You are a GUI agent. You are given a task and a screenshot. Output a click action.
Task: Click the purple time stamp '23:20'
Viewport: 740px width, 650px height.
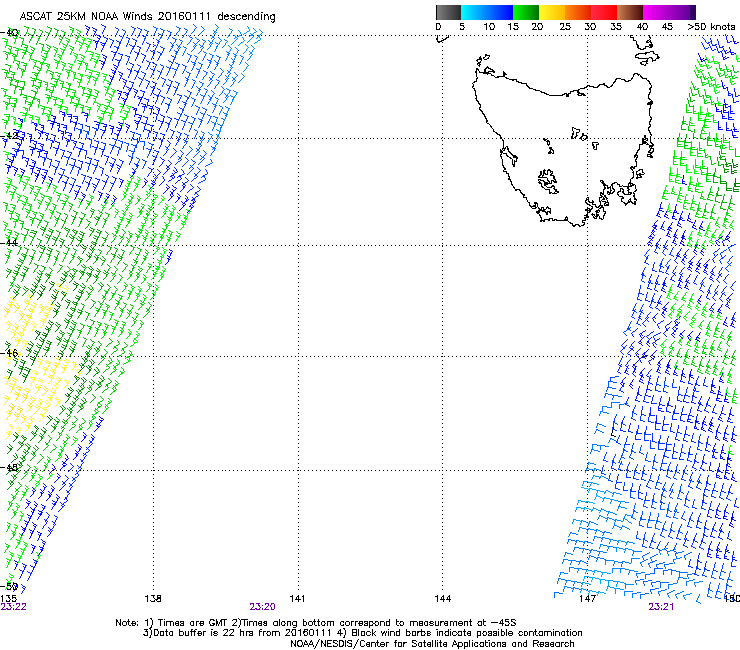click(262, 607)
